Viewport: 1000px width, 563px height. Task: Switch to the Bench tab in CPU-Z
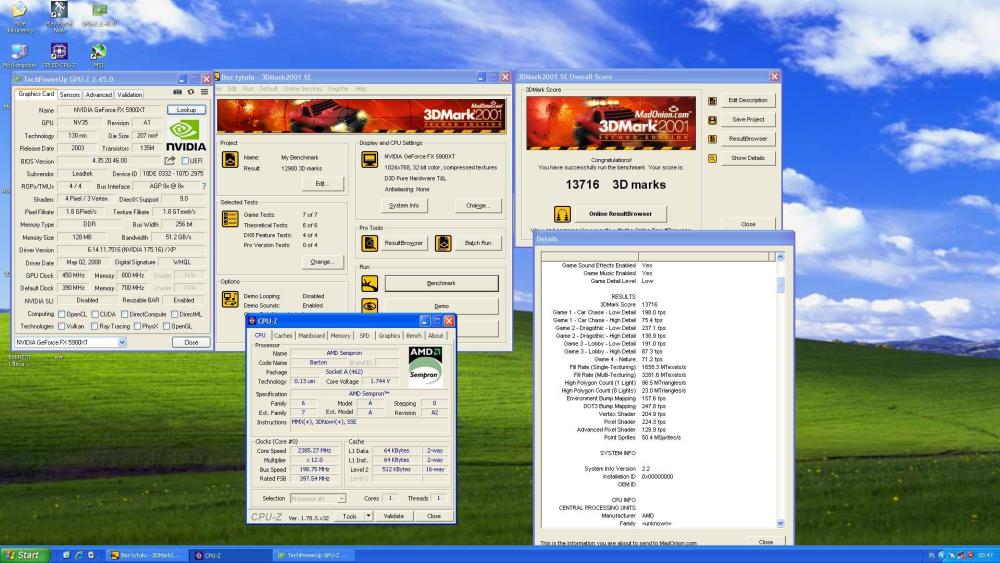tap(414, 335)
